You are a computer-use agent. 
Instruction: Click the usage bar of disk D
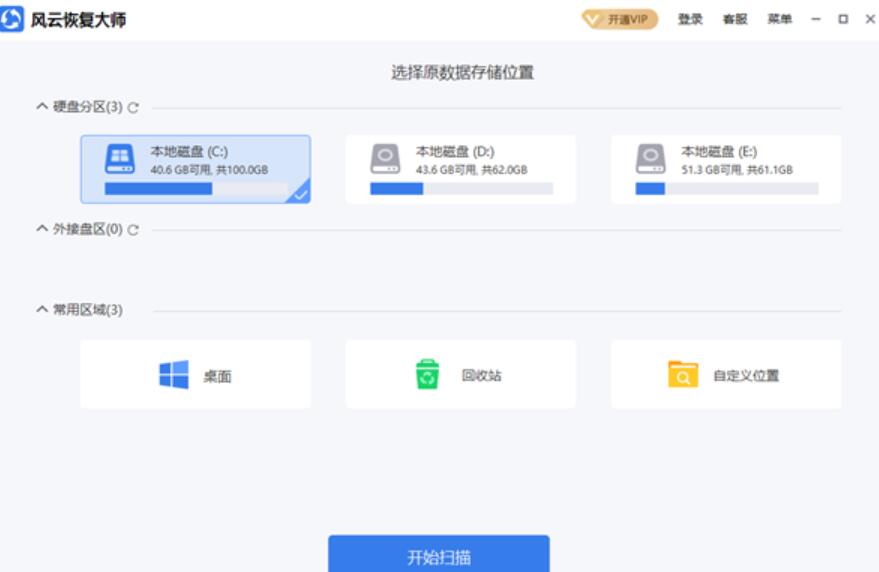click(461, 189)
